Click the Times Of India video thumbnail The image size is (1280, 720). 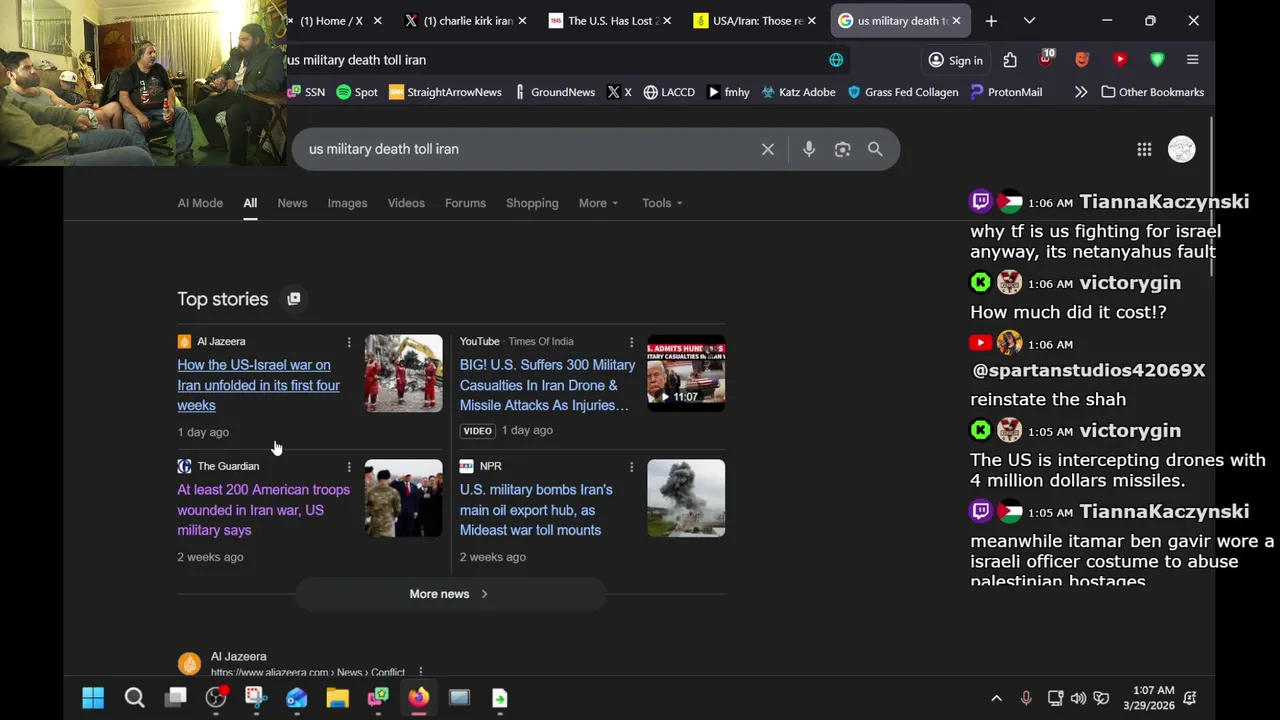click(x=686, y=373)
